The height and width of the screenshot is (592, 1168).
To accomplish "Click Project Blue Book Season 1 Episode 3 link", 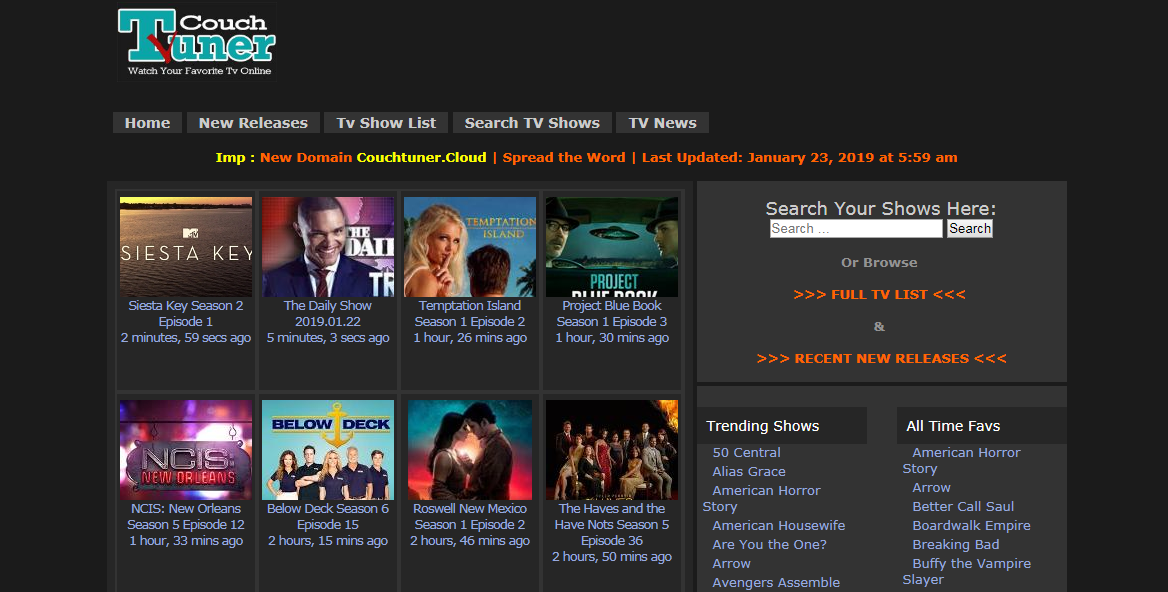I will point(612,313).
